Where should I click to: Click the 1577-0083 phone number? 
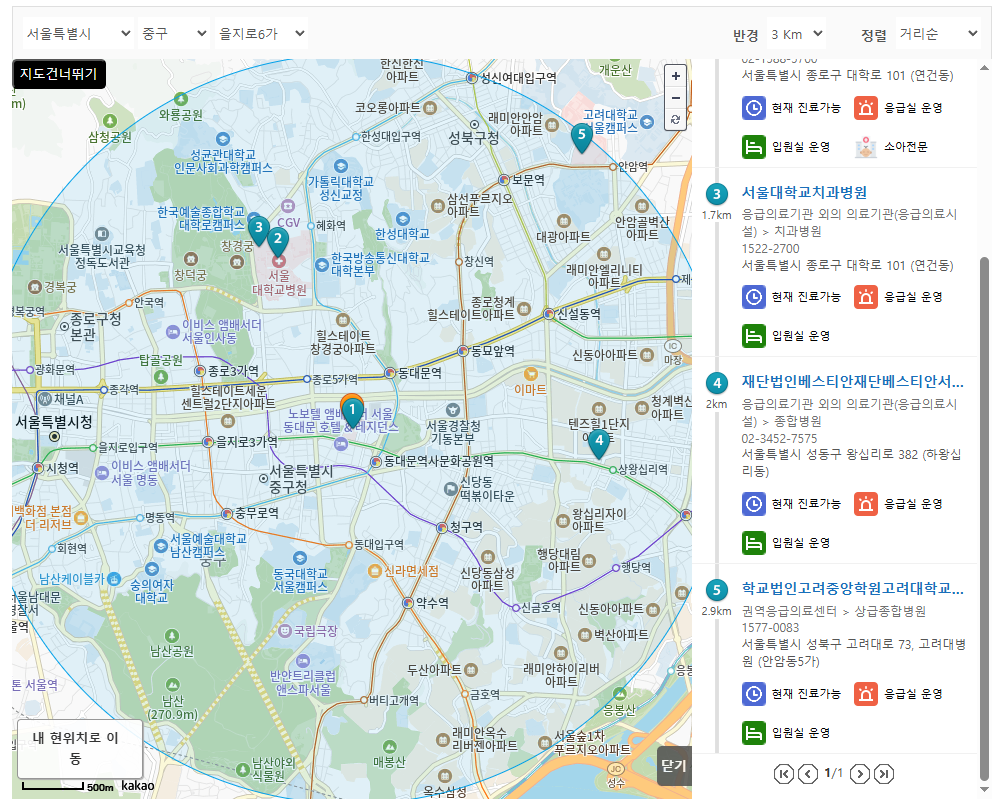point(770,627)
